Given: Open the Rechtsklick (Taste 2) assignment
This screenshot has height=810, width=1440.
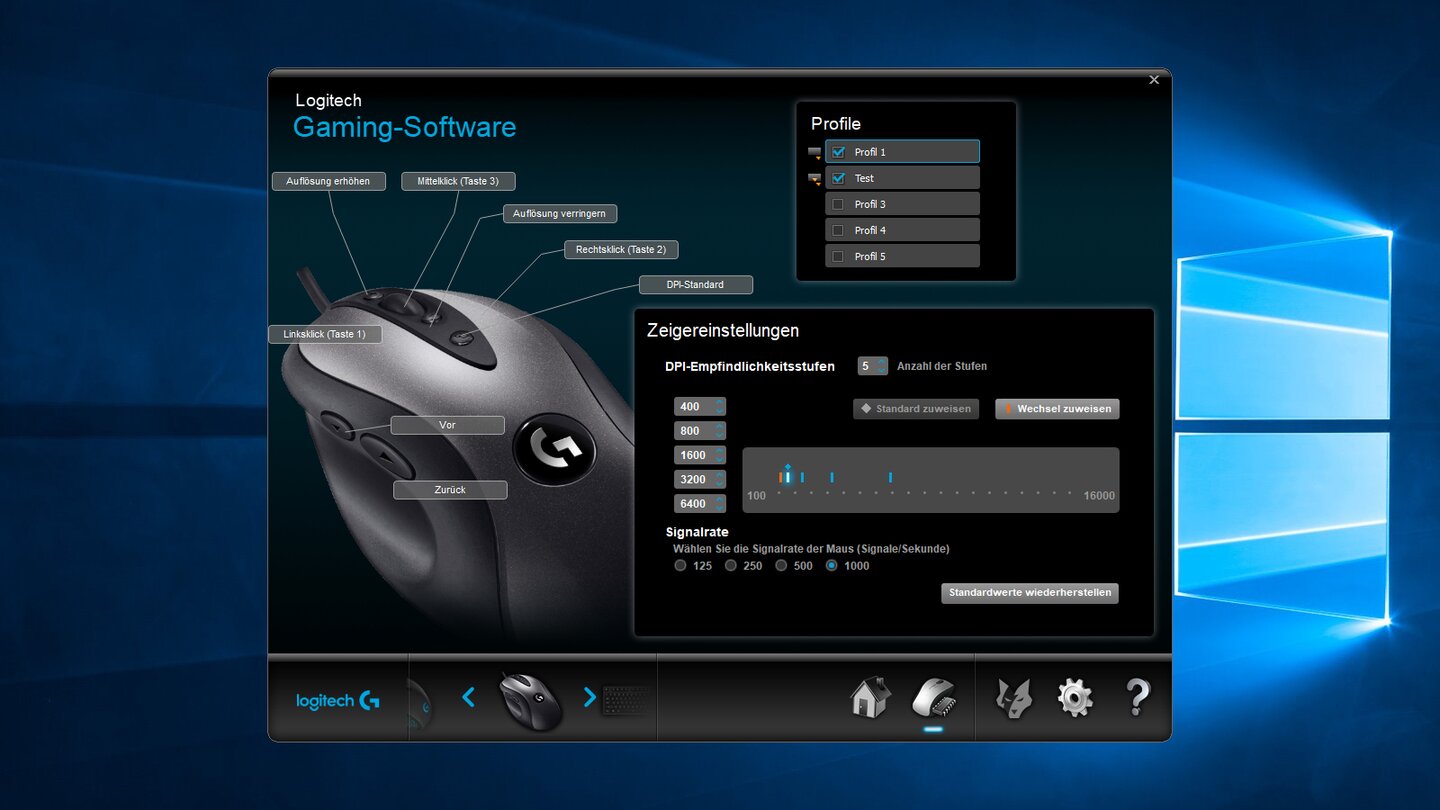Looking at the screenshot, I should point(621,249).
